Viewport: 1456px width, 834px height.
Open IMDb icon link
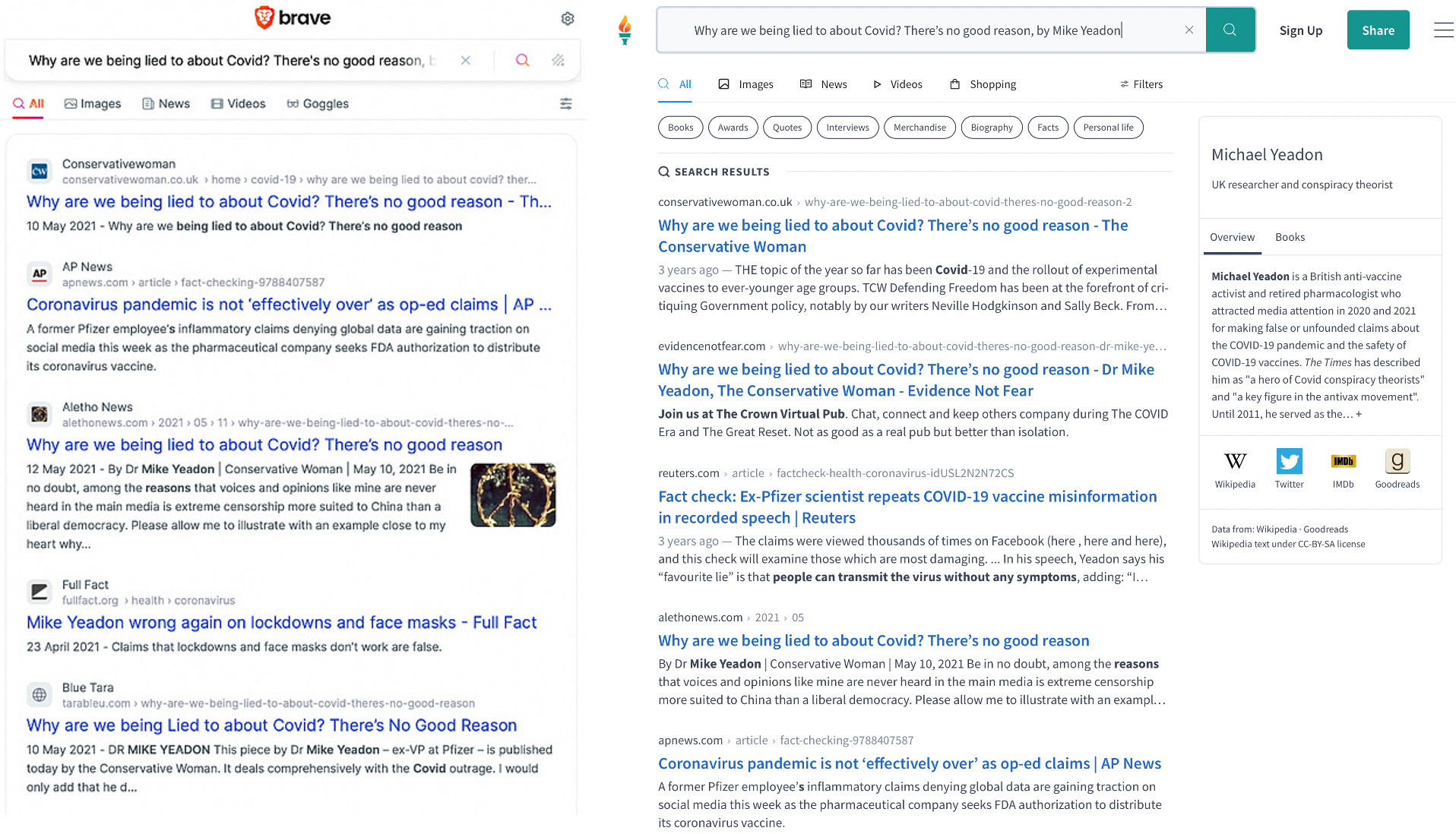point(1343,469)
